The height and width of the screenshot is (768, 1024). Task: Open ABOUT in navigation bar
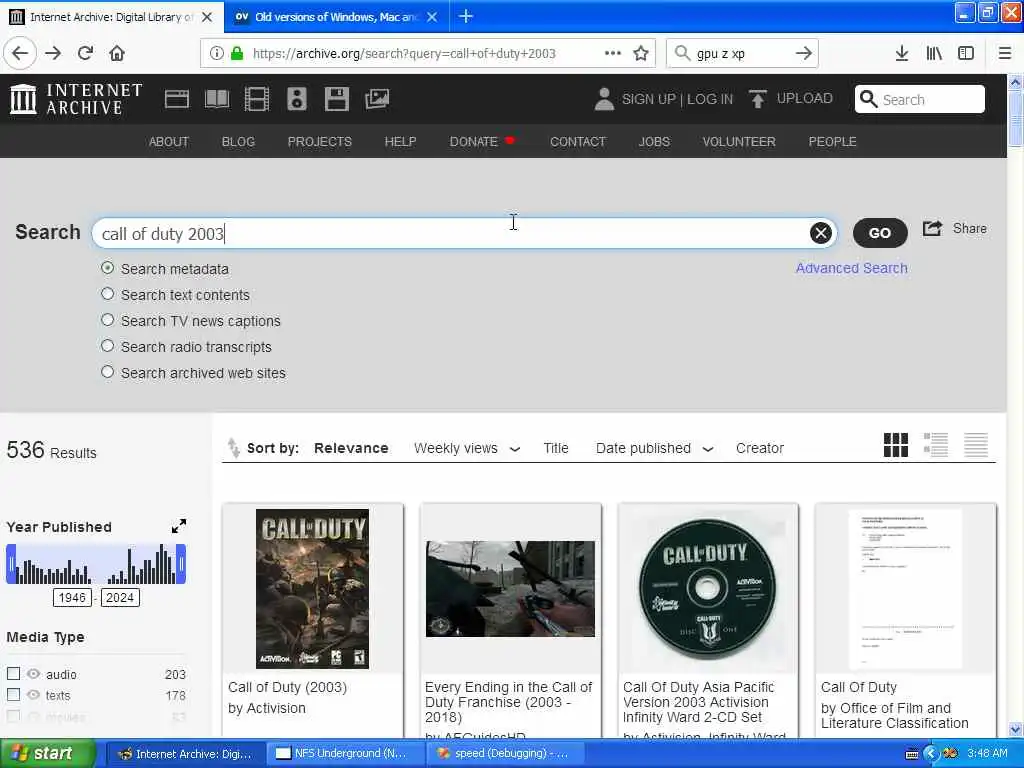coord(168,142)
